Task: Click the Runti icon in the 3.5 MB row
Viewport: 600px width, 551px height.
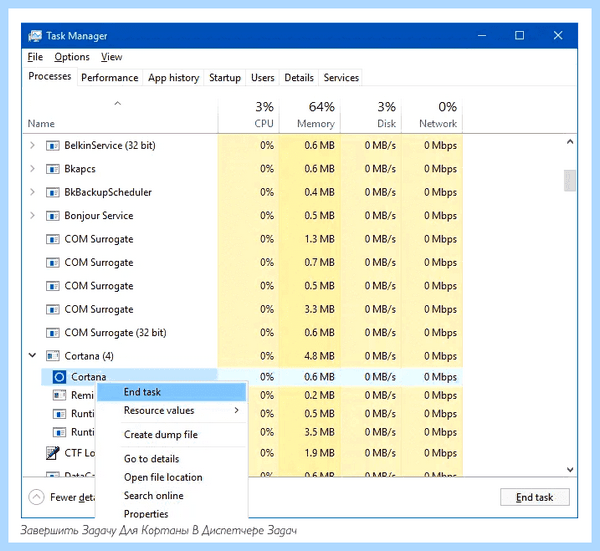Action: 59,432
